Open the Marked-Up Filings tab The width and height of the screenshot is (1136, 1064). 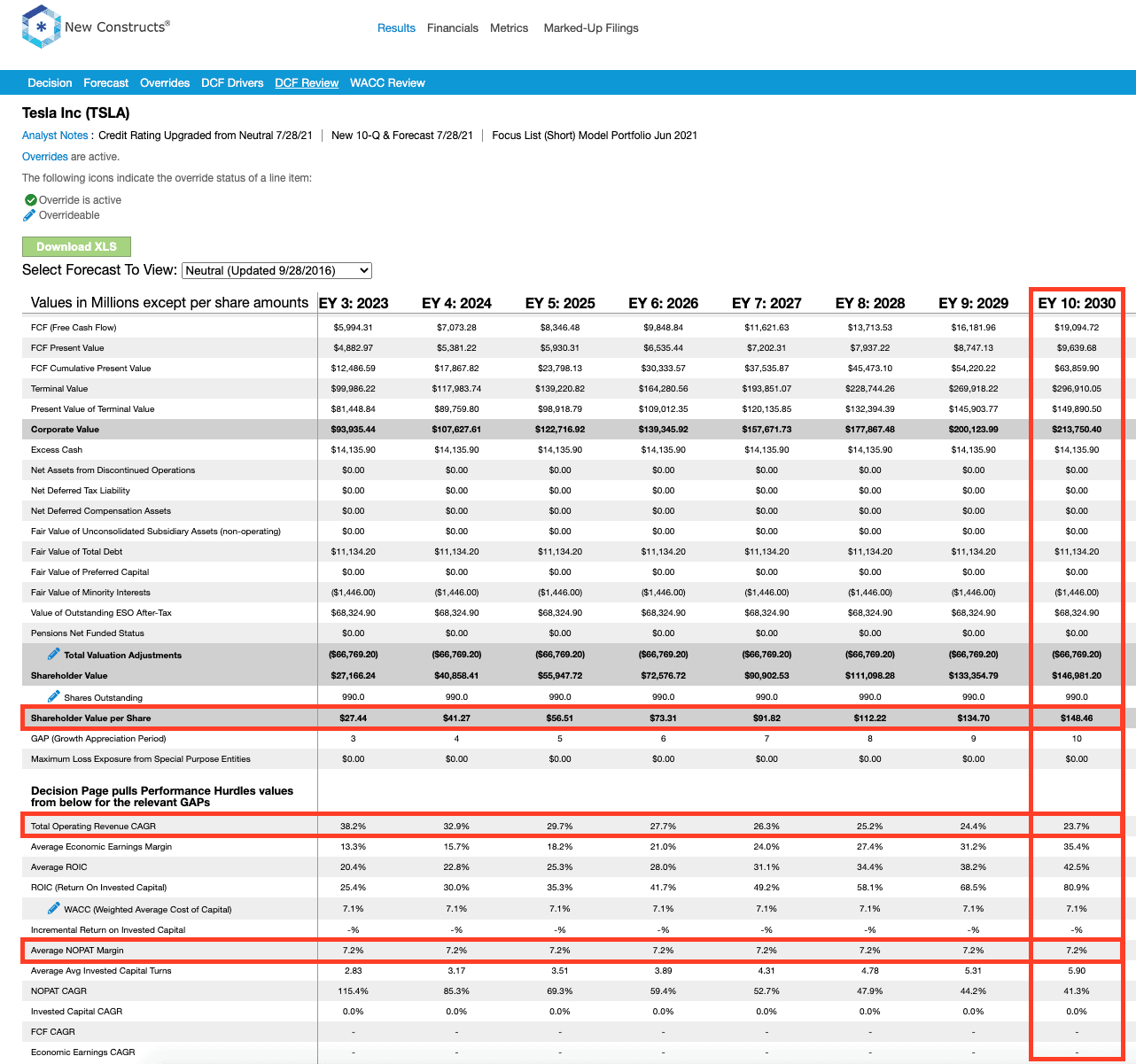click(x=591, y=28)
